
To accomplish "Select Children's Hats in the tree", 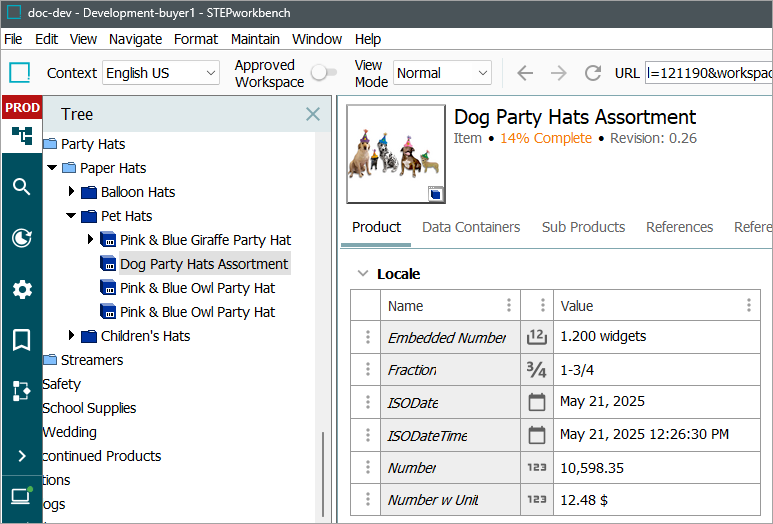I will click(x=145, y=336).
